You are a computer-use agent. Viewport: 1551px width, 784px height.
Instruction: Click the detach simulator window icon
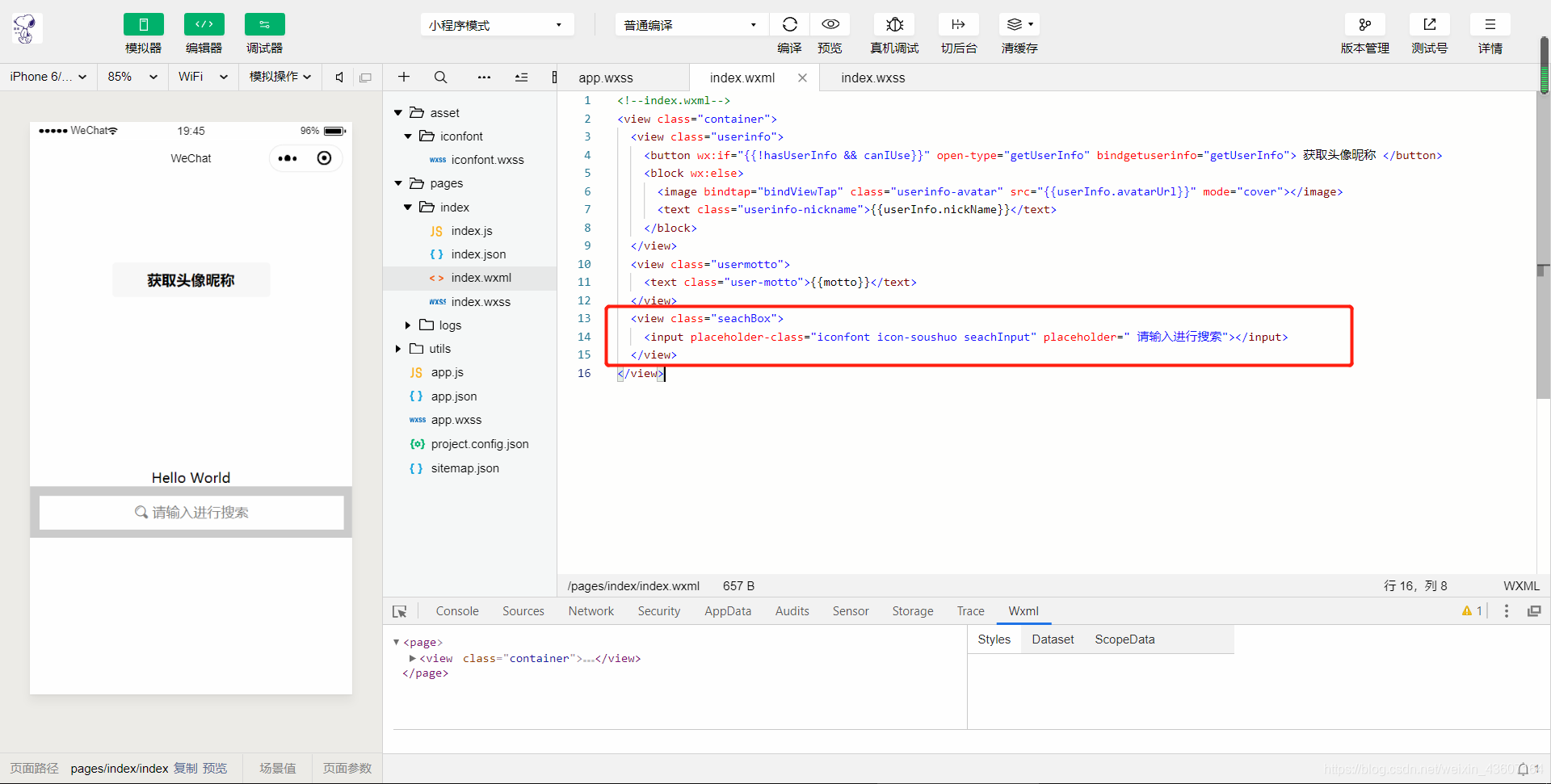(x=365, y=78)
